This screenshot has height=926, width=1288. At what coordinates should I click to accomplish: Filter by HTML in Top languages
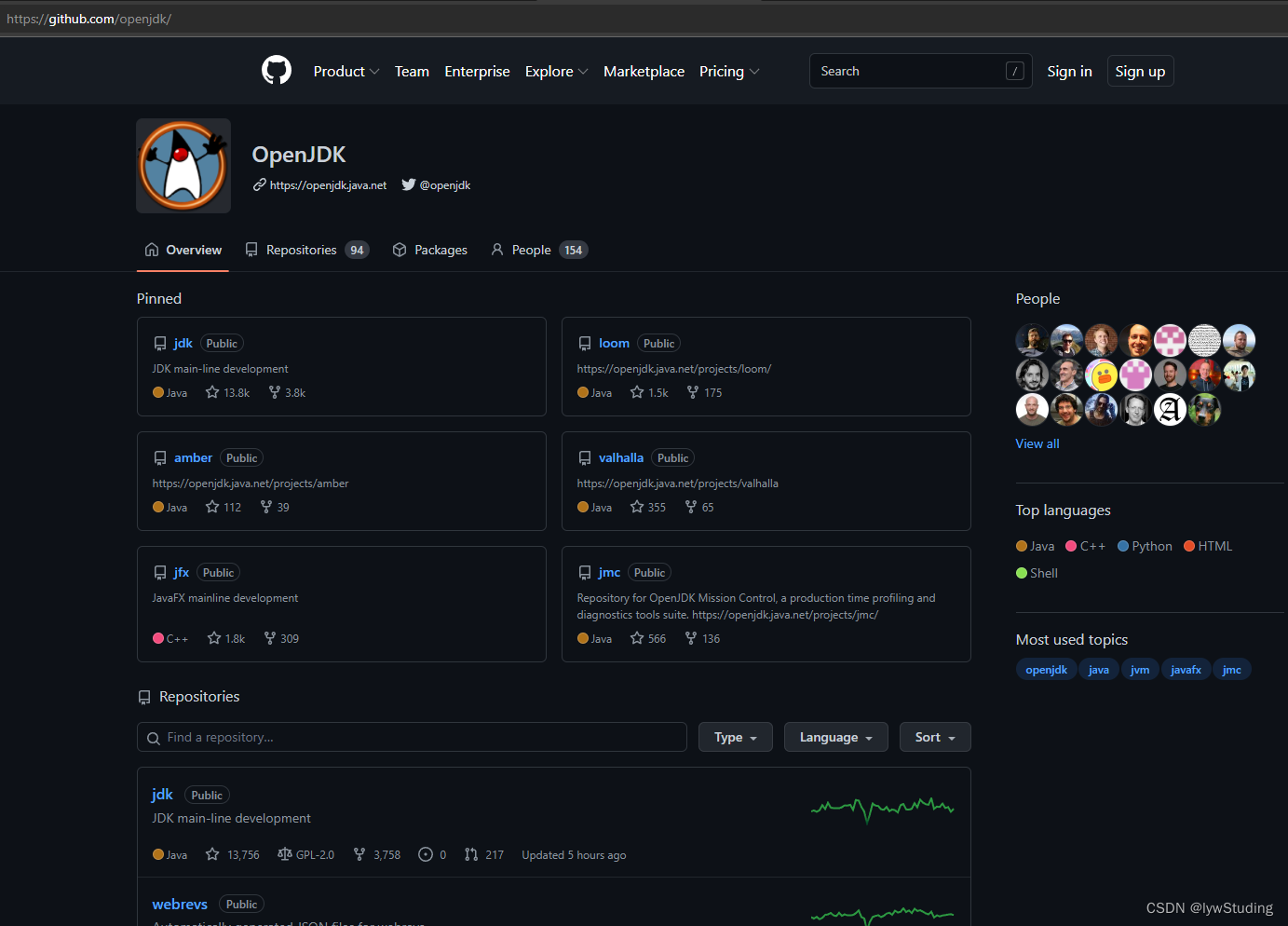coord(1208,546)
